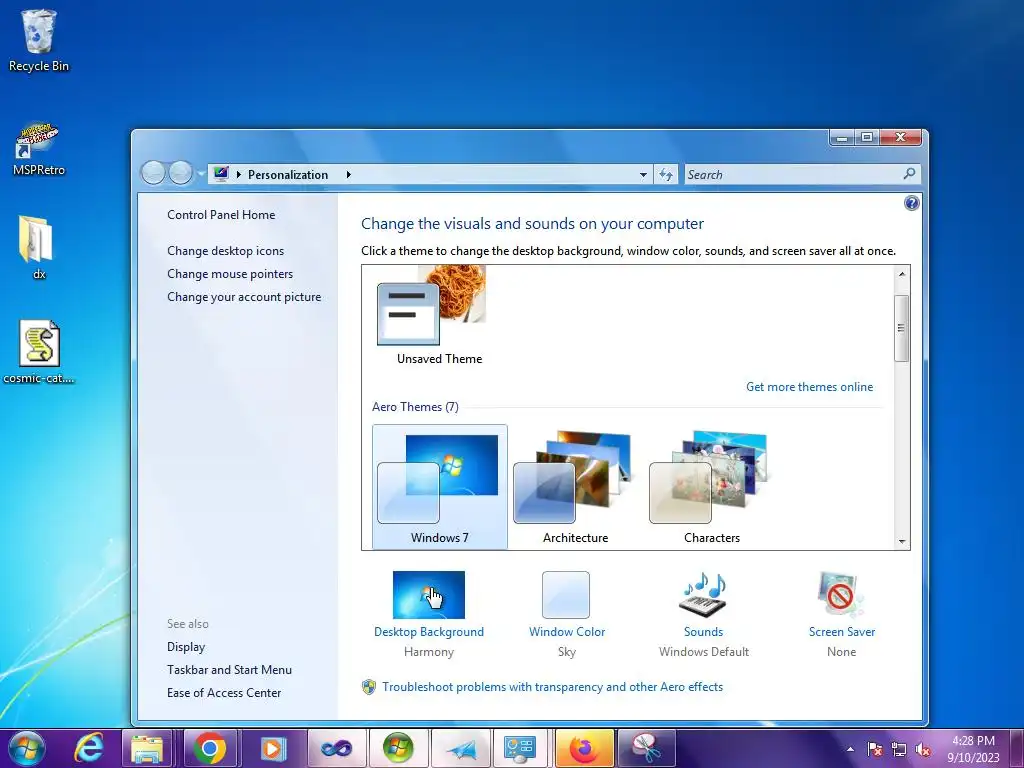Image resolution: width=1024 pixels, height=768 pixels.
Task: Click the Sounds text link
Action: [x=703, y=632]
